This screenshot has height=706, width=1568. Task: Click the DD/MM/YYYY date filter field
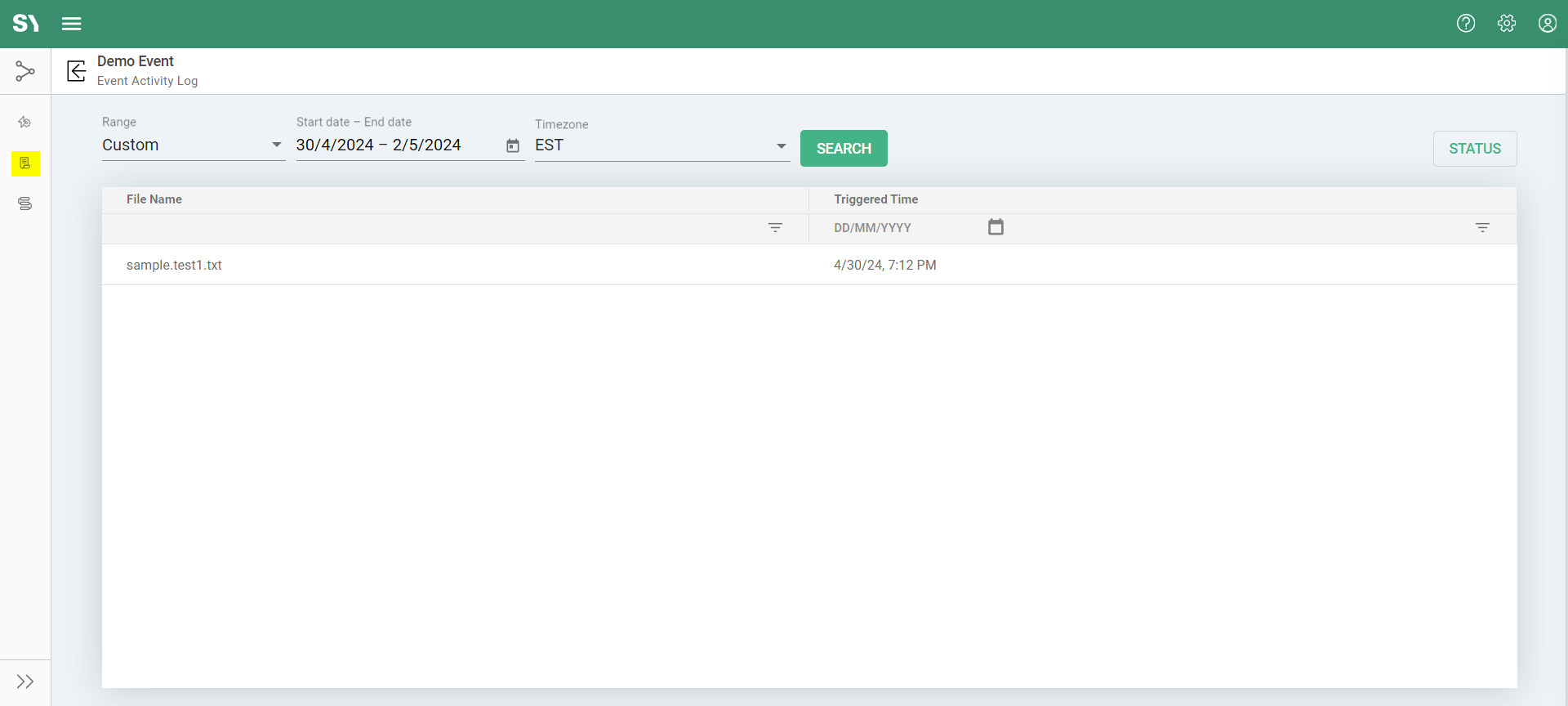click(898, 228)
